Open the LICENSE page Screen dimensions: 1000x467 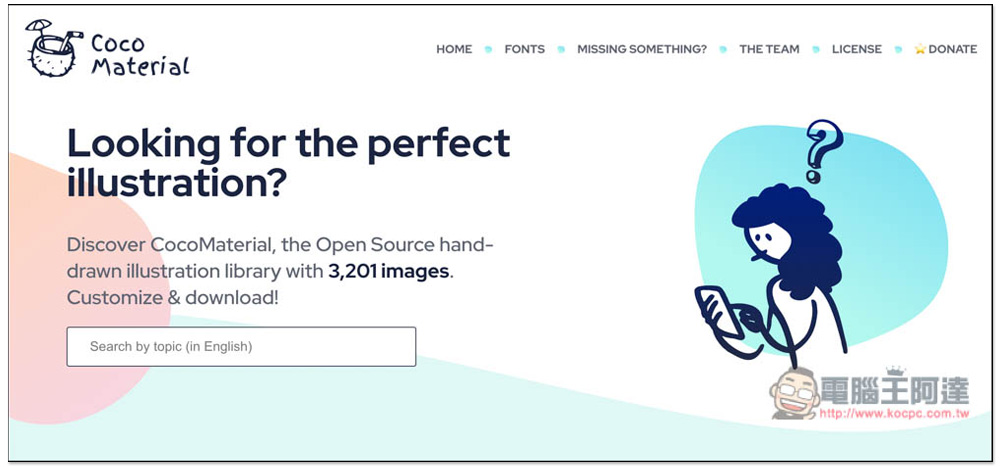[x=857, y=49]
